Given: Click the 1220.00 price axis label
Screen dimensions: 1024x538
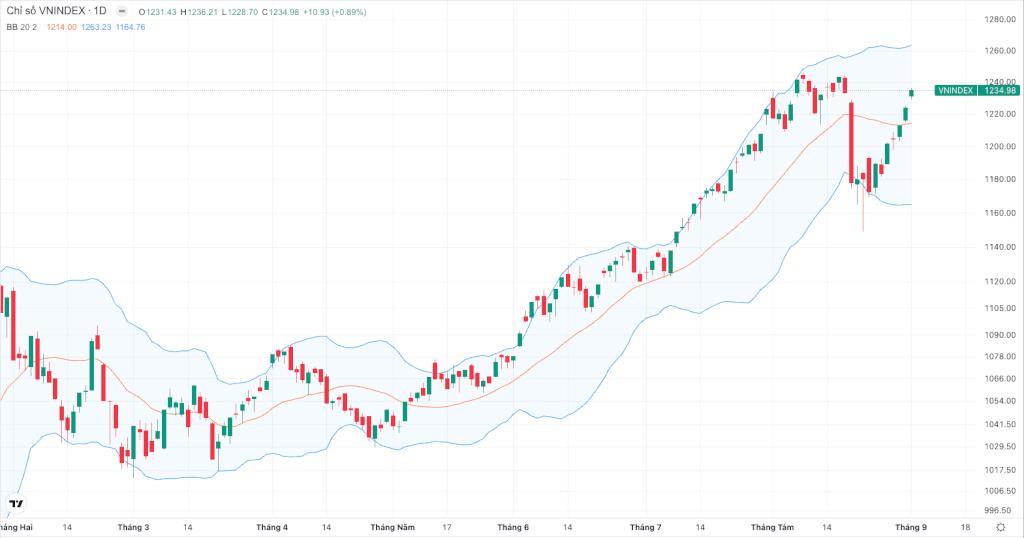Looking at the screenshot, I should [1000, 114].
